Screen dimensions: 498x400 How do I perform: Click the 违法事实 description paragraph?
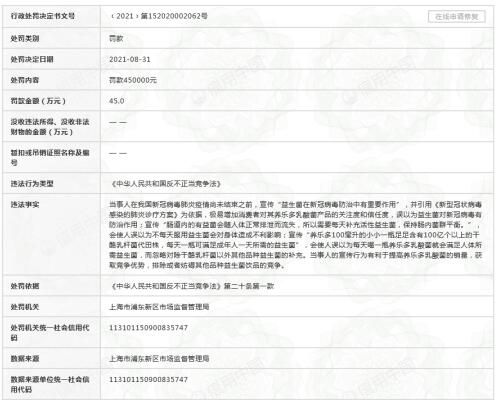(296, 235)
